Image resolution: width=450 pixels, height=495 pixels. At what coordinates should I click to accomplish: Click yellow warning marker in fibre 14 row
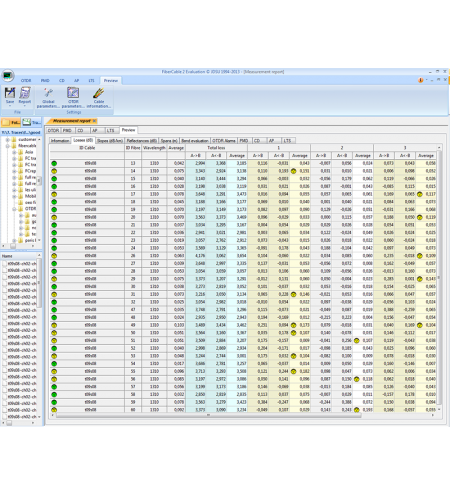293,171
